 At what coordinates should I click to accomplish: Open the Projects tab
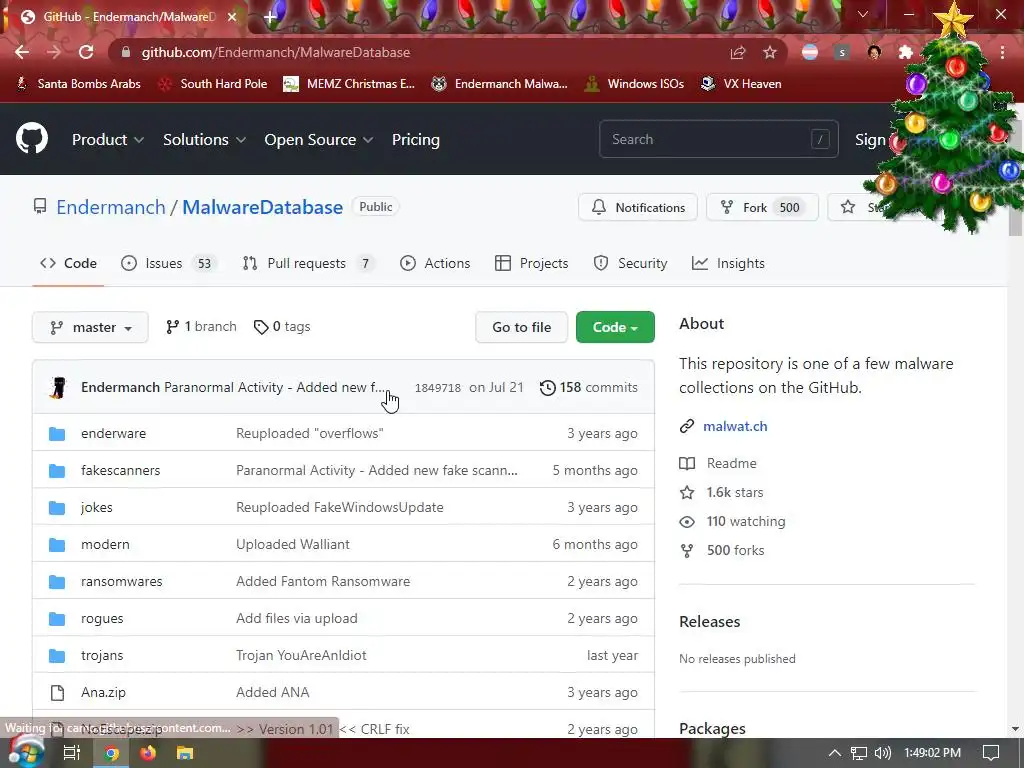(x=532, y=263)
